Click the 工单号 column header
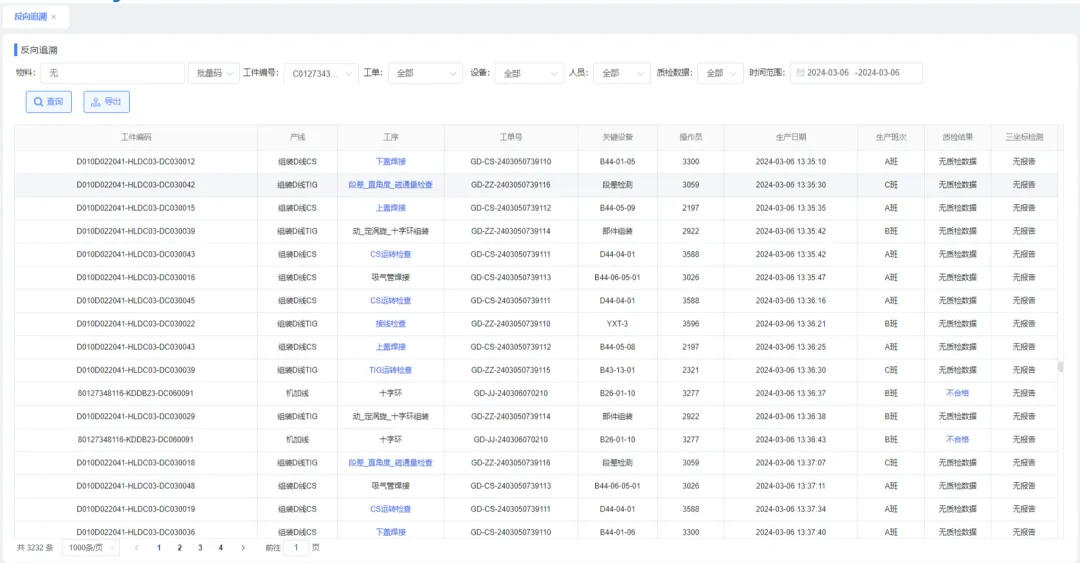1080x563 pixels. tap(511, 137)
